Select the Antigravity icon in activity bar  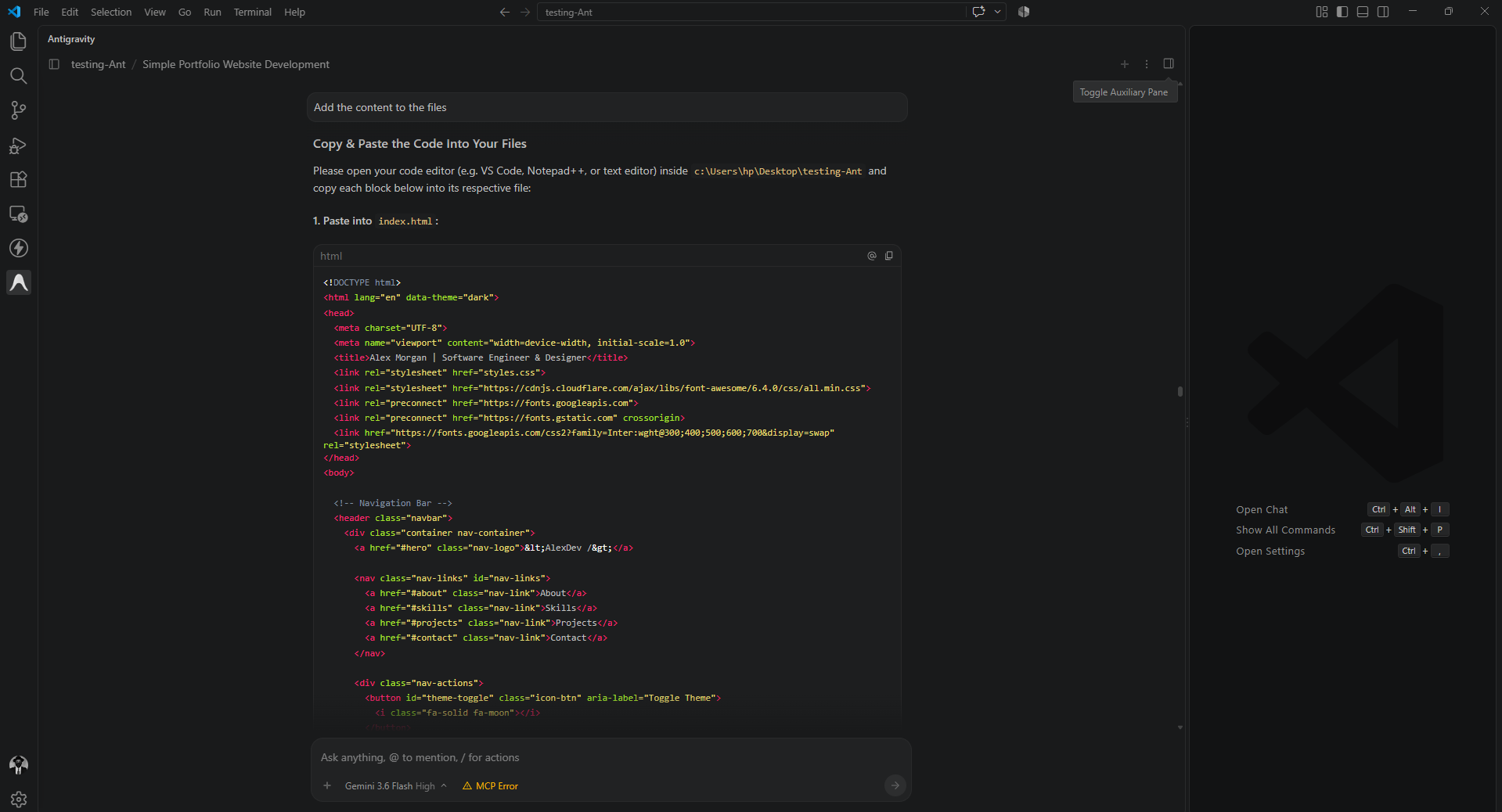(x=19, y=282)
